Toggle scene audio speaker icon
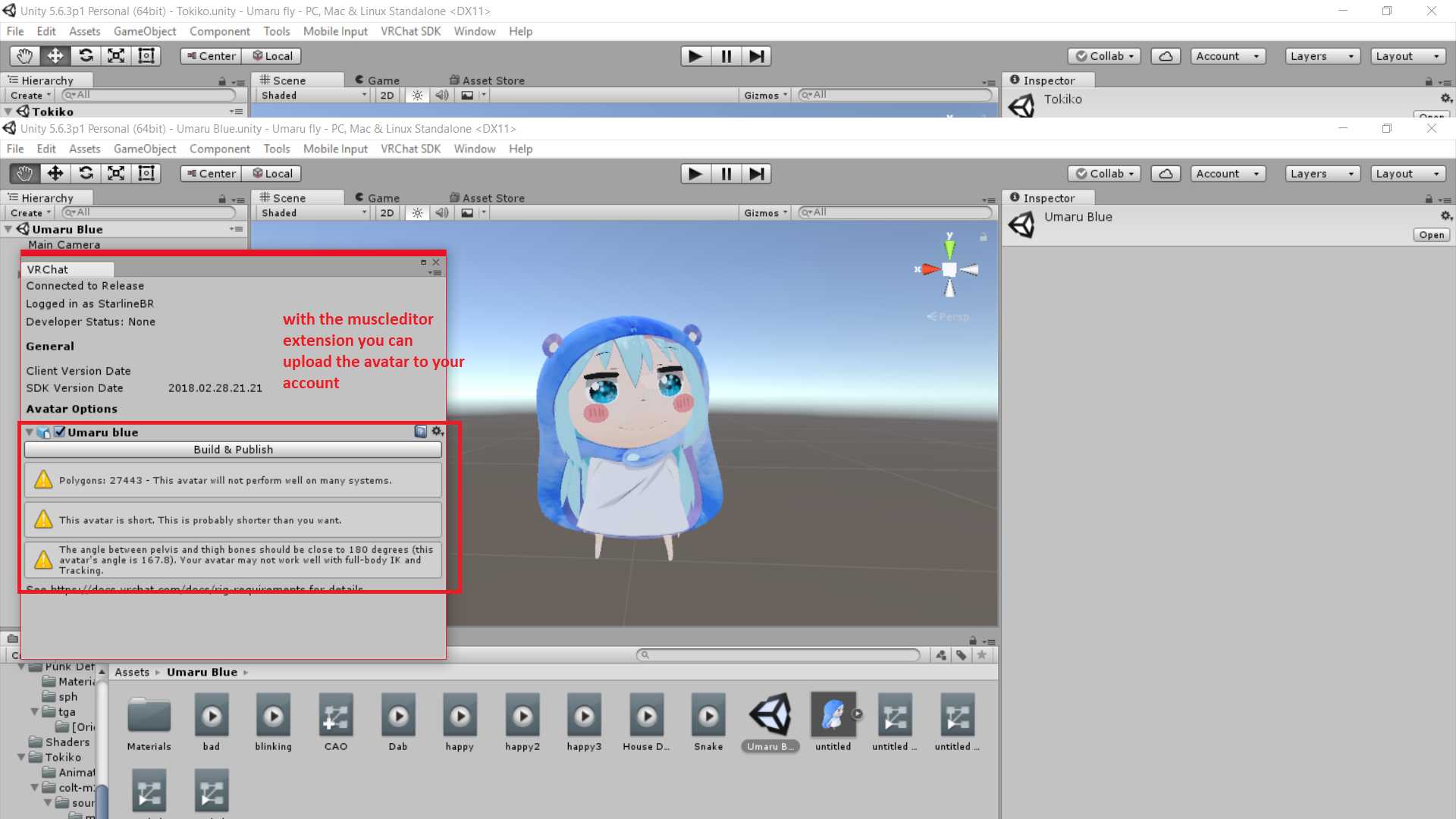This screenshot has width=1456, height=819. 441,213
